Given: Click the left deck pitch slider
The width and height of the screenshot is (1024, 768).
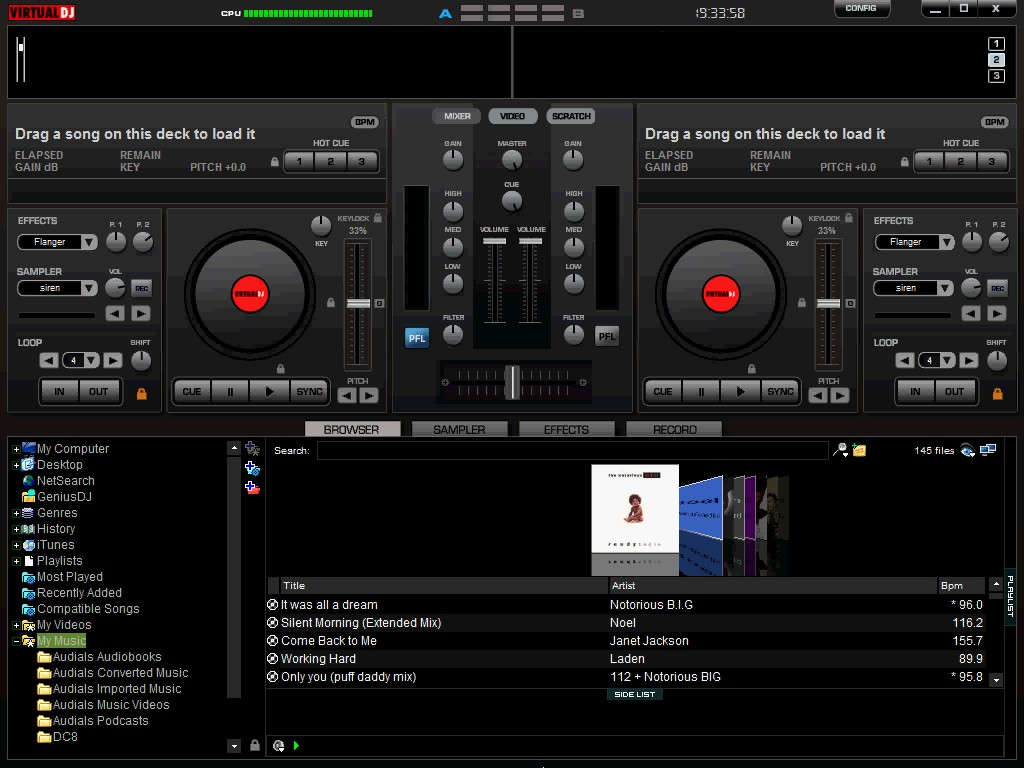Looking at the screenshot, I should (358, 304).
